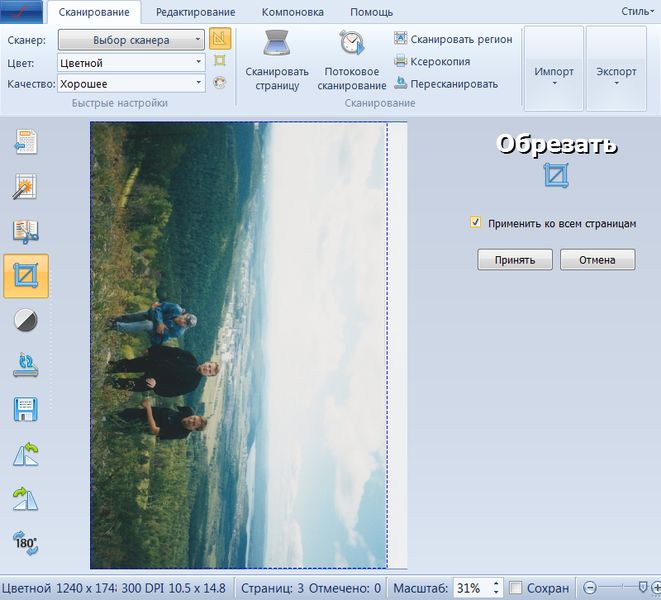Click the zoom slider minus button
Screen dimensions: 661x600
point(590,588)
